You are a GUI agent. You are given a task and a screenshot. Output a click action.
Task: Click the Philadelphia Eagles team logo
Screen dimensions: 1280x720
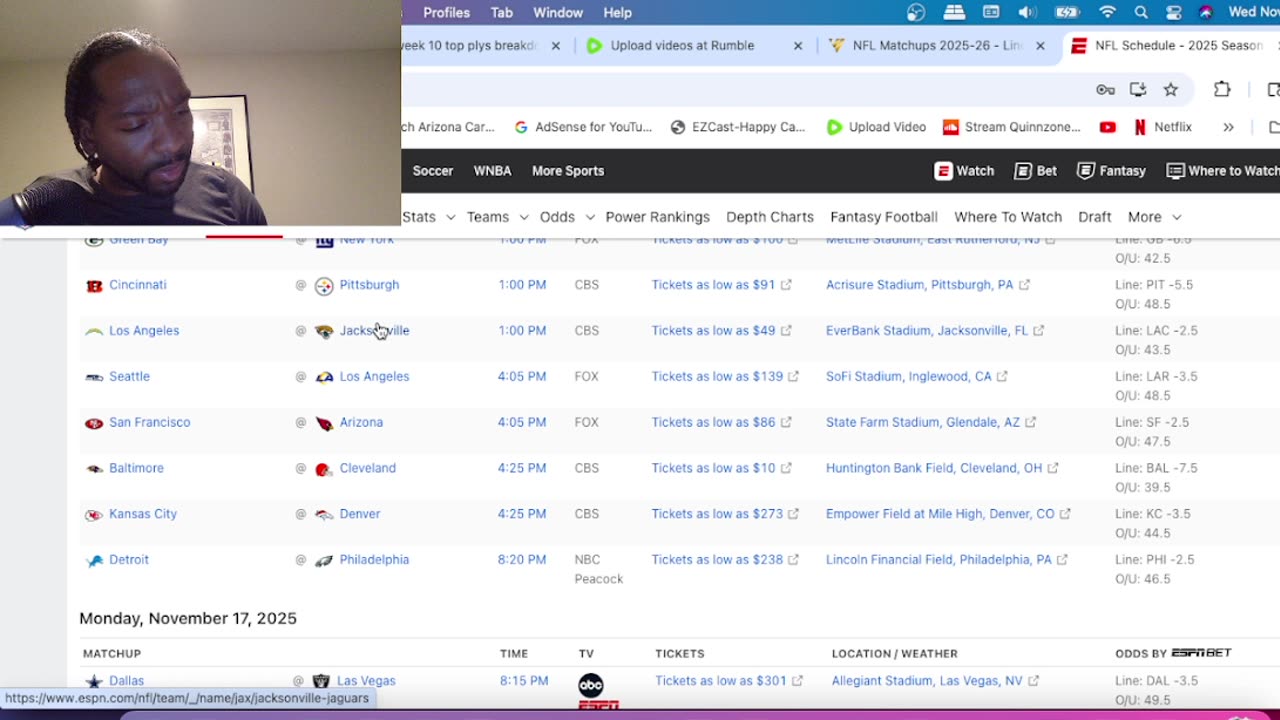(324, 561)
